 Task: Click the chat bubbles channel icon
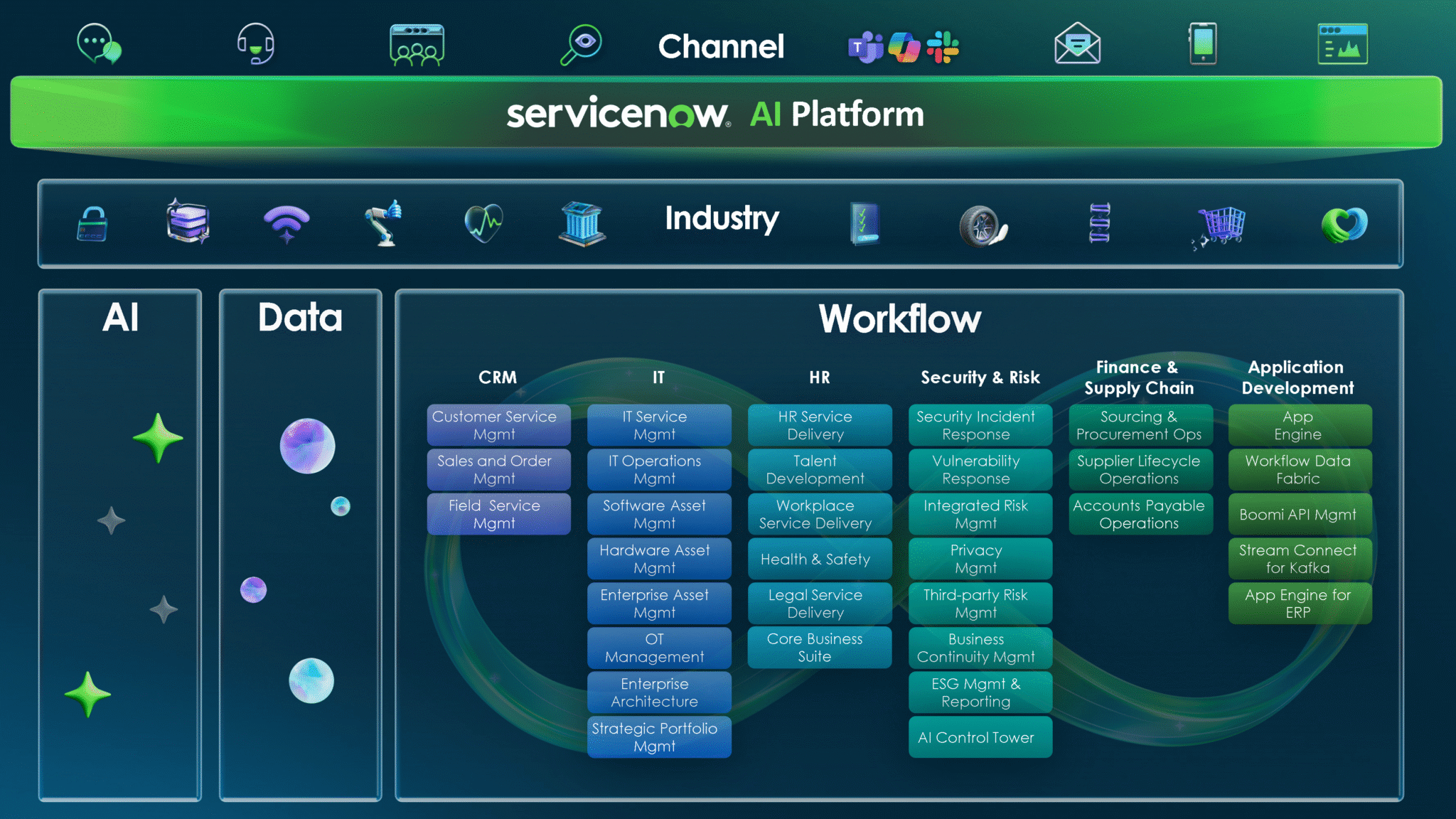(99, 44)
